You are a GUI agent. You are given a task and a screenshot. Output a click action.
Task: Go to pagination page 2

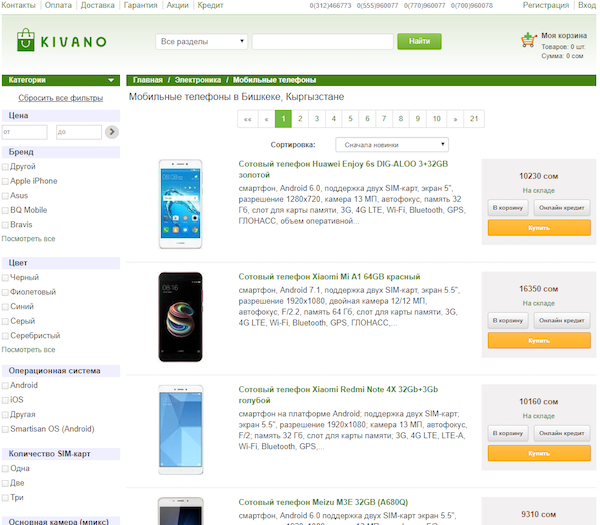click(x=300, y=119)
